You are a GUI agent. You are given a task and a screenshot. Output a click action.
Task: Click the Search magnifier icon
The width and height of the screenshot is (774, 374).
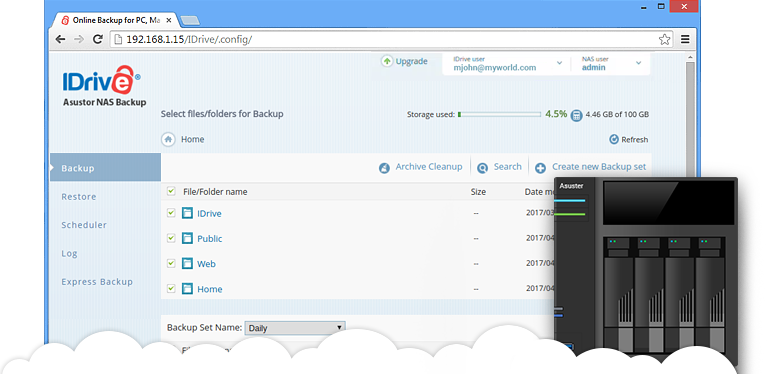(482, 168)
